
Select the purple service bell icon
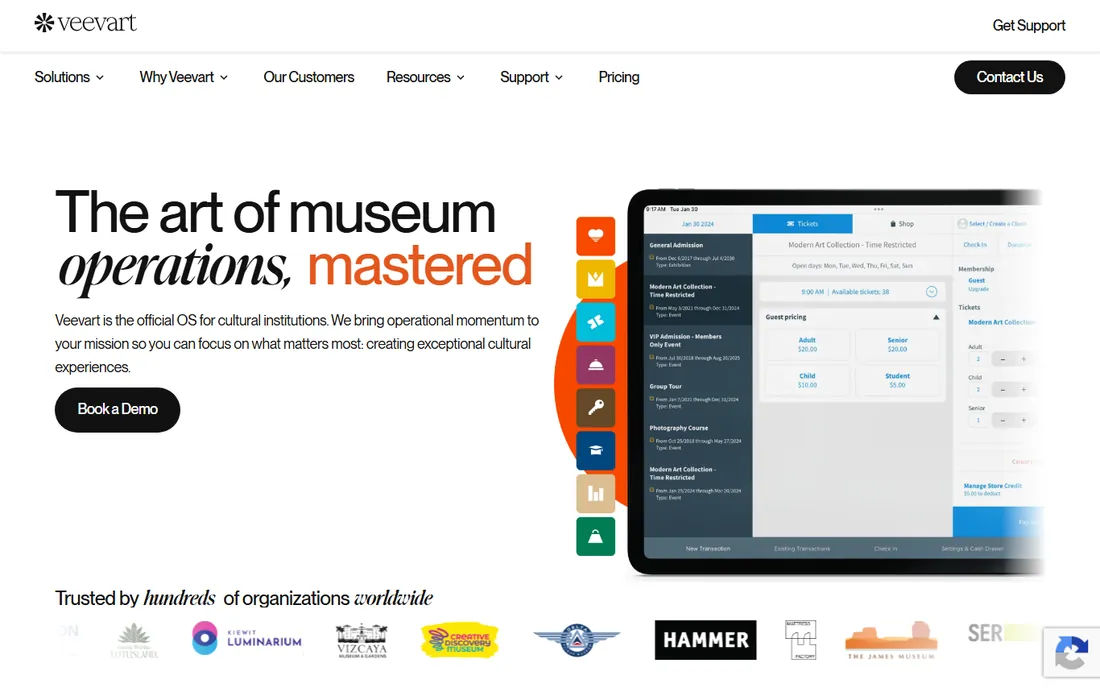click(596, 365)
